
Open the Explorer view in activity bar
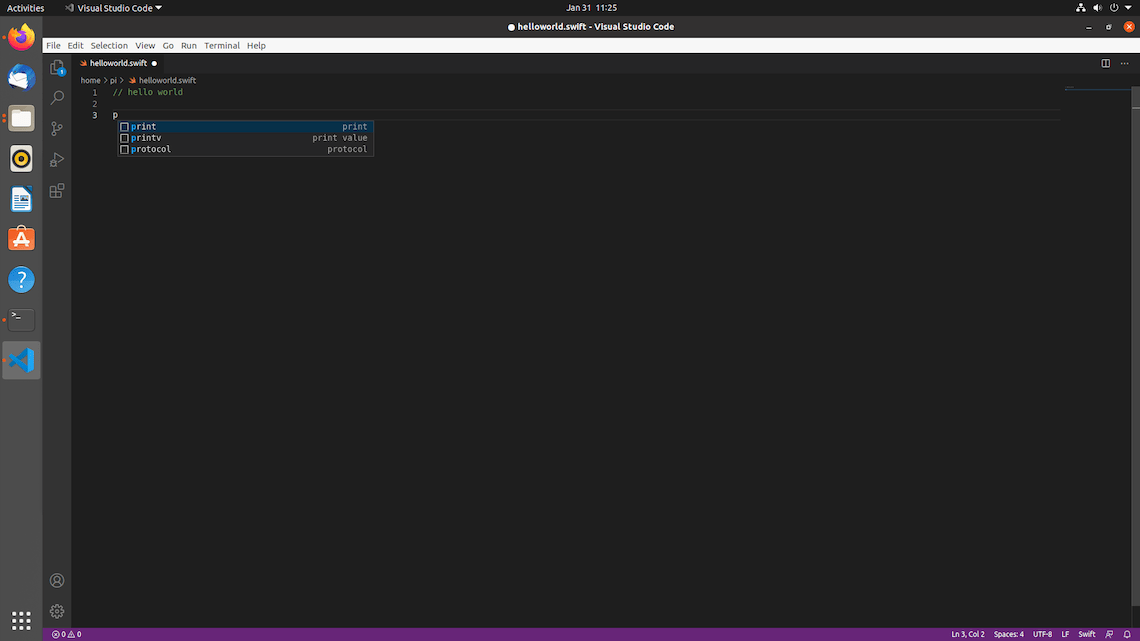pyautogui.click(x=57, y=68)
